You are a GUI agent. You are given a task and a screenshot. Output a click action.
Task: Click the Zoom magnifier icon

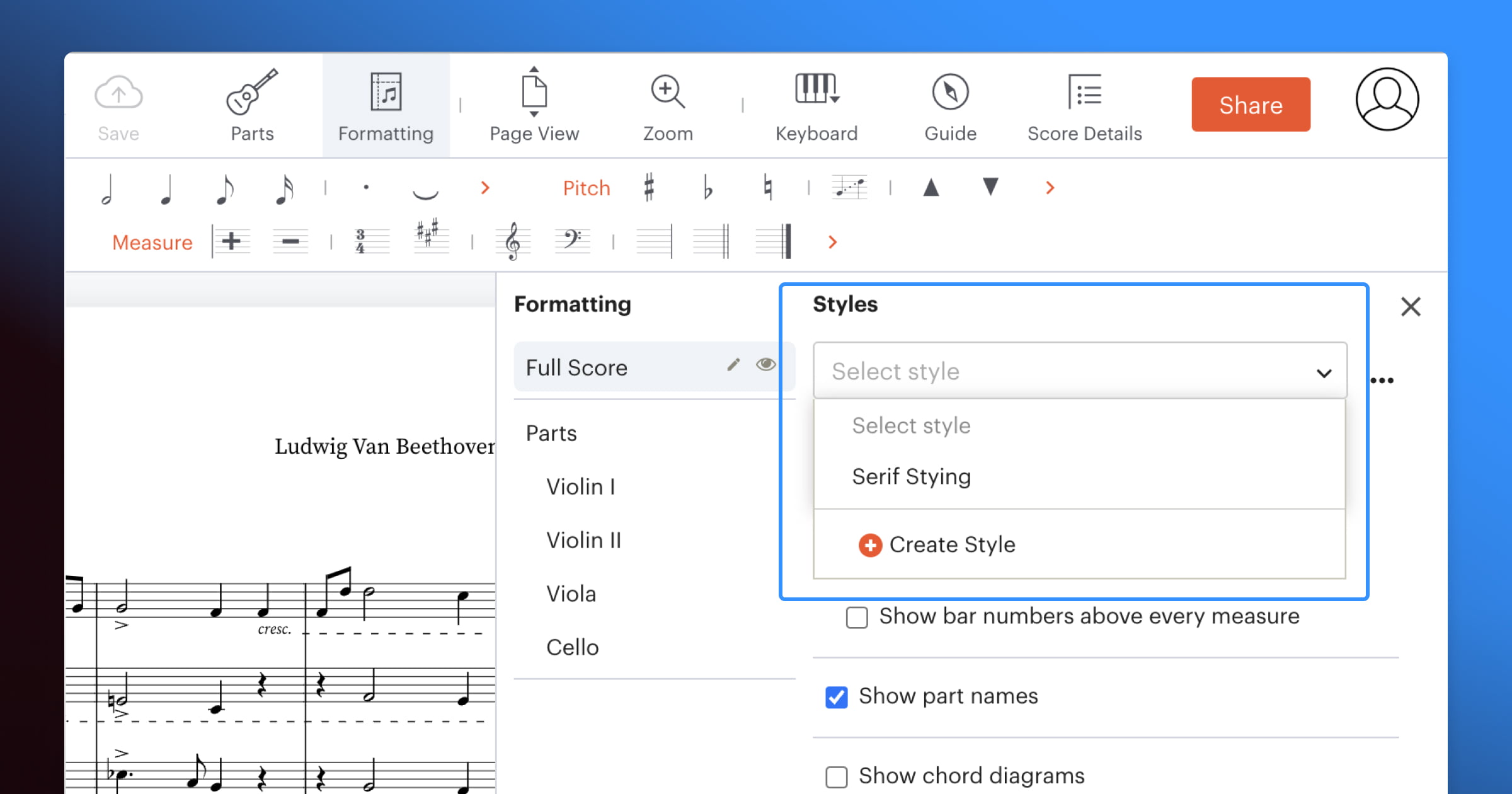668,91
